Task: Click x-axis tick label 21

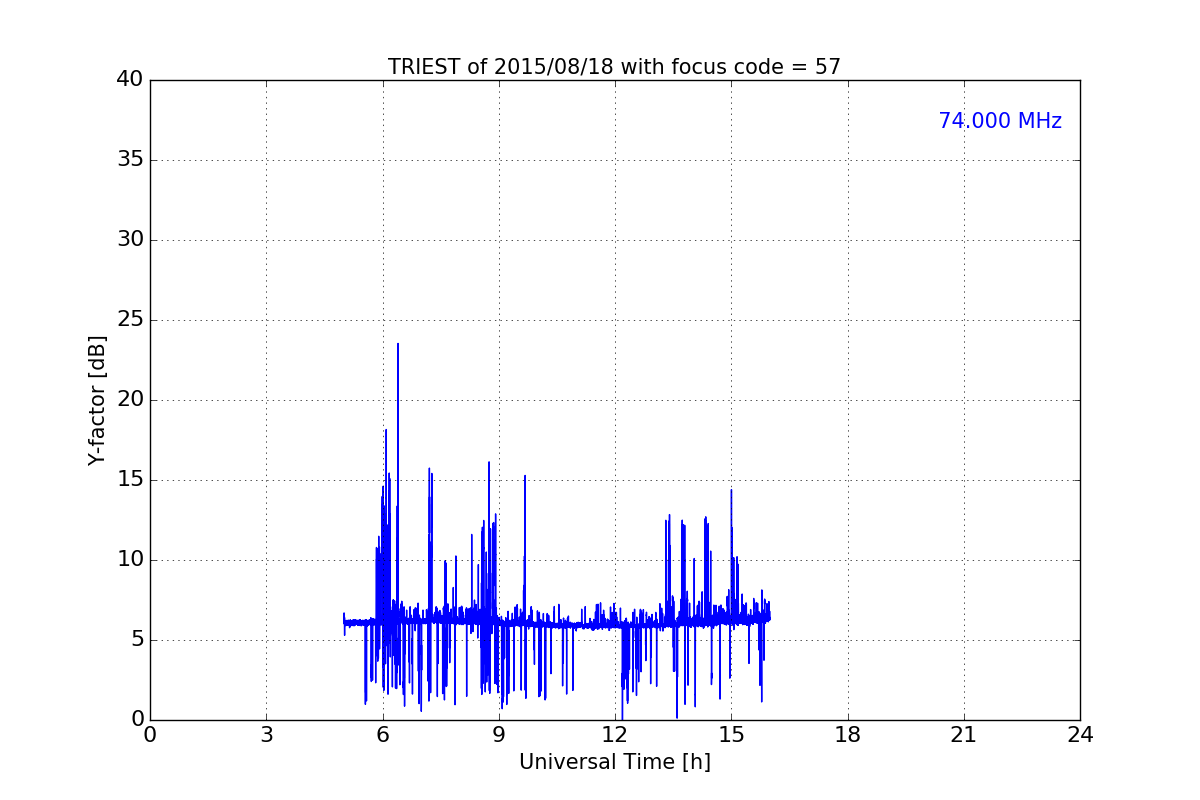Action: coord(964,735)
